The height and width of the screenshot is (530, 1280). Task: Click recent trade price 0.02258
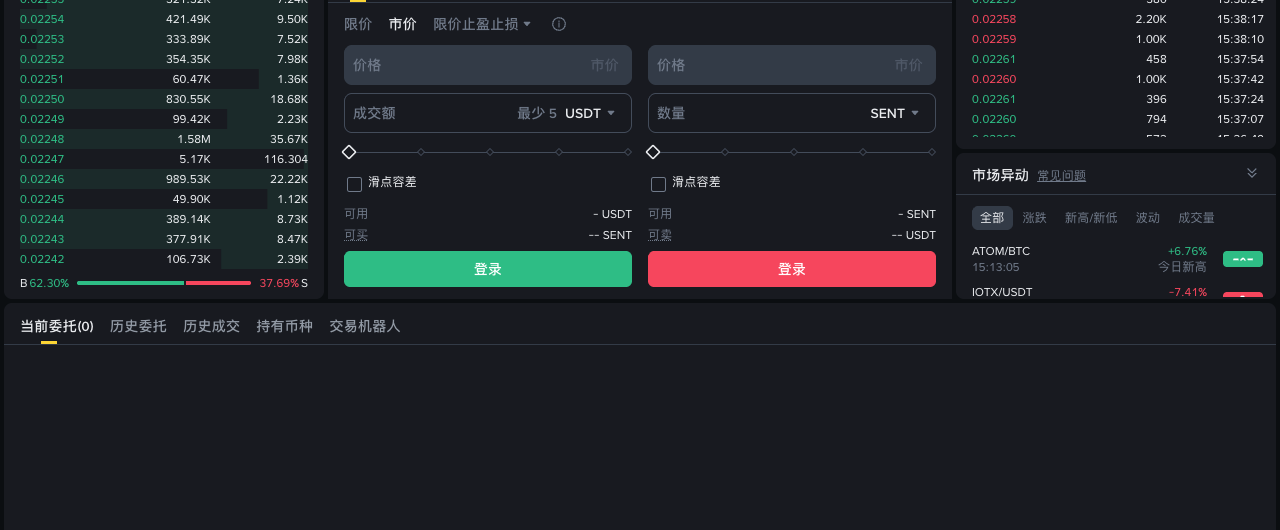click(x=994, y=19)
